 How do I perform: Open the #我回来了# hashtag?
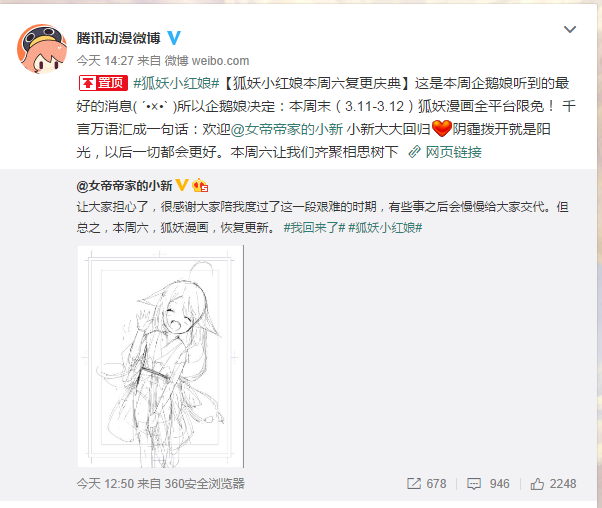click(314, 228)
